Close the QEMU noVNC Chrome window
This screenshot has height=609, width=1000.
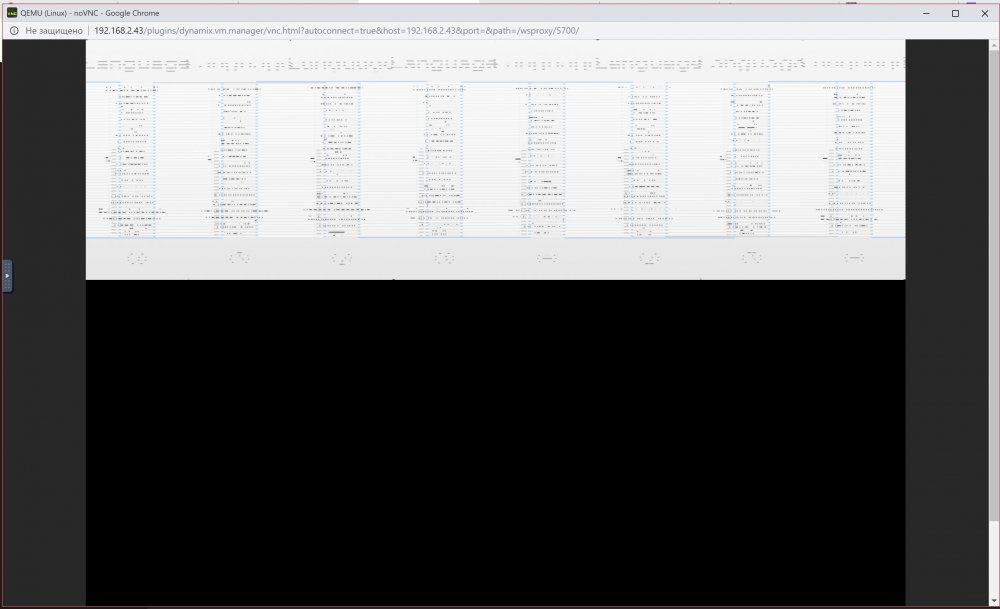pyautogui.click(x=985, y=13)
